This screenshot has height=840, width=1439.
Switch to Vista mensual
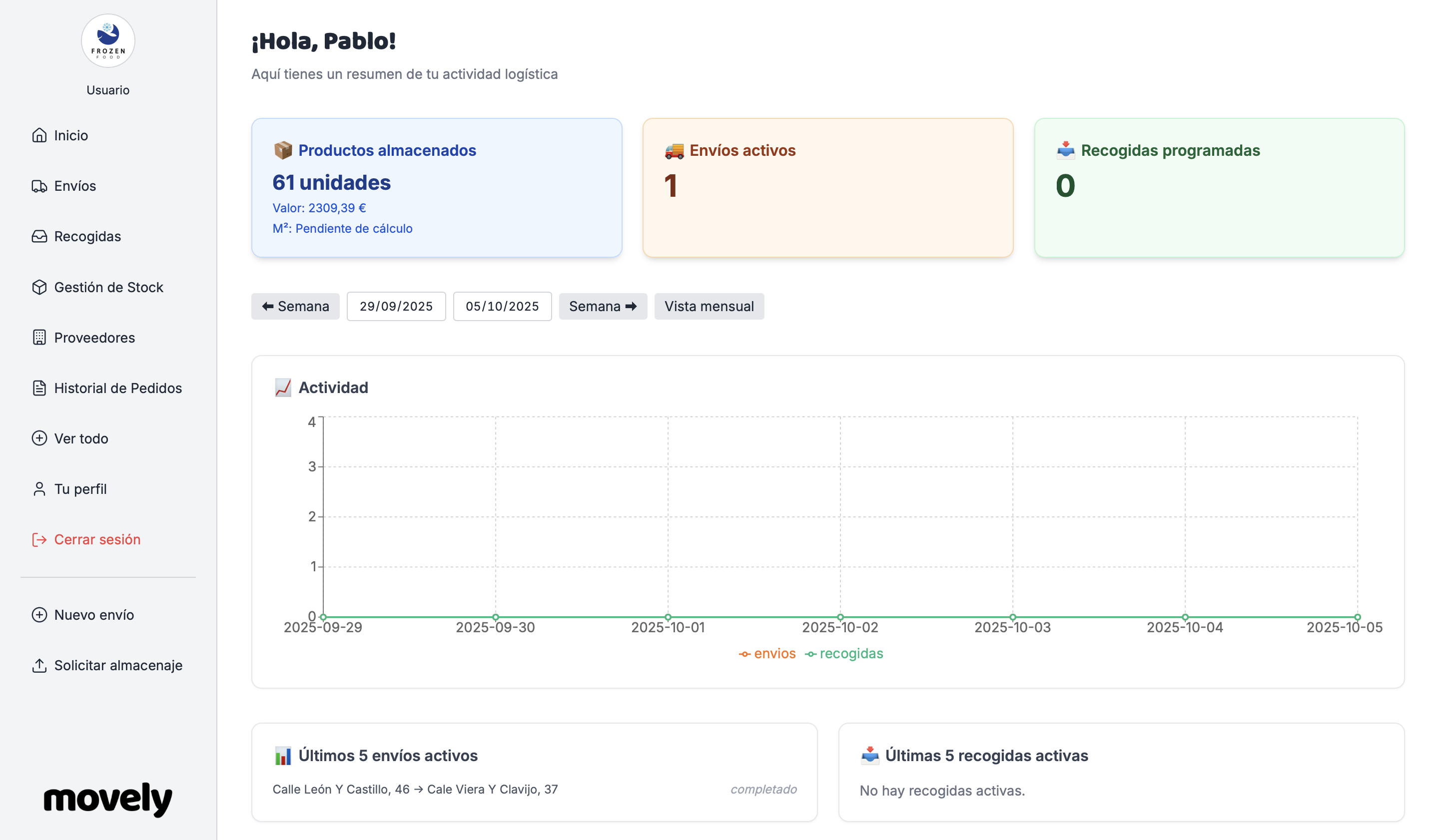pyautogui.click(x=709, y=307)
